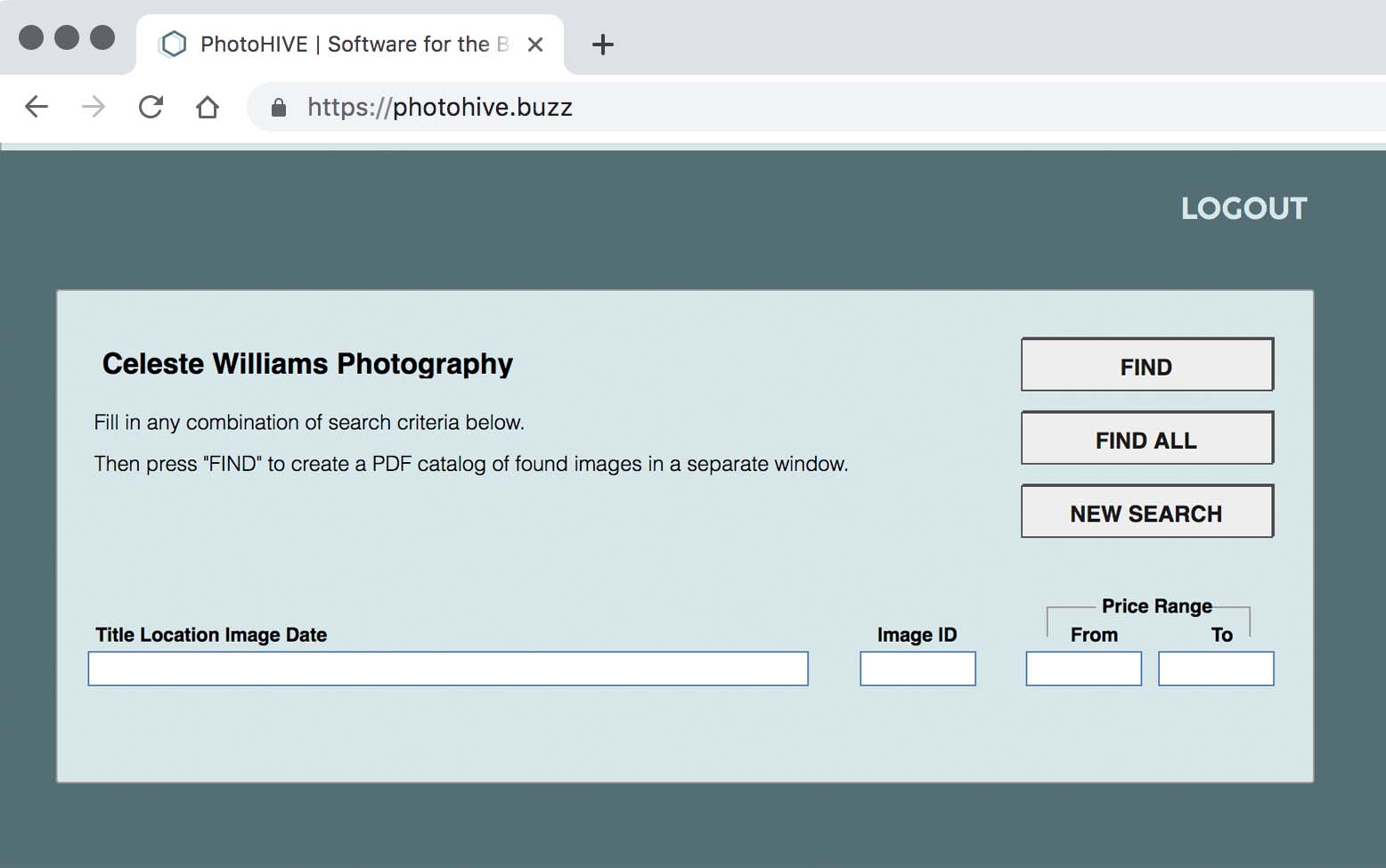This screenshot has height=868, width=1386.
Task: Click the padlock site security icon
Action: coord(279,108)
